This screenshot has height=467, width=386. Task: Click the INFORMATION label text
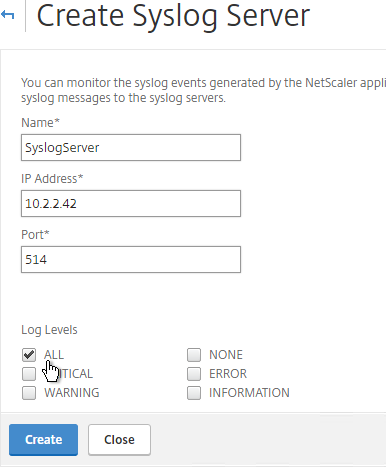pos(249,393)
